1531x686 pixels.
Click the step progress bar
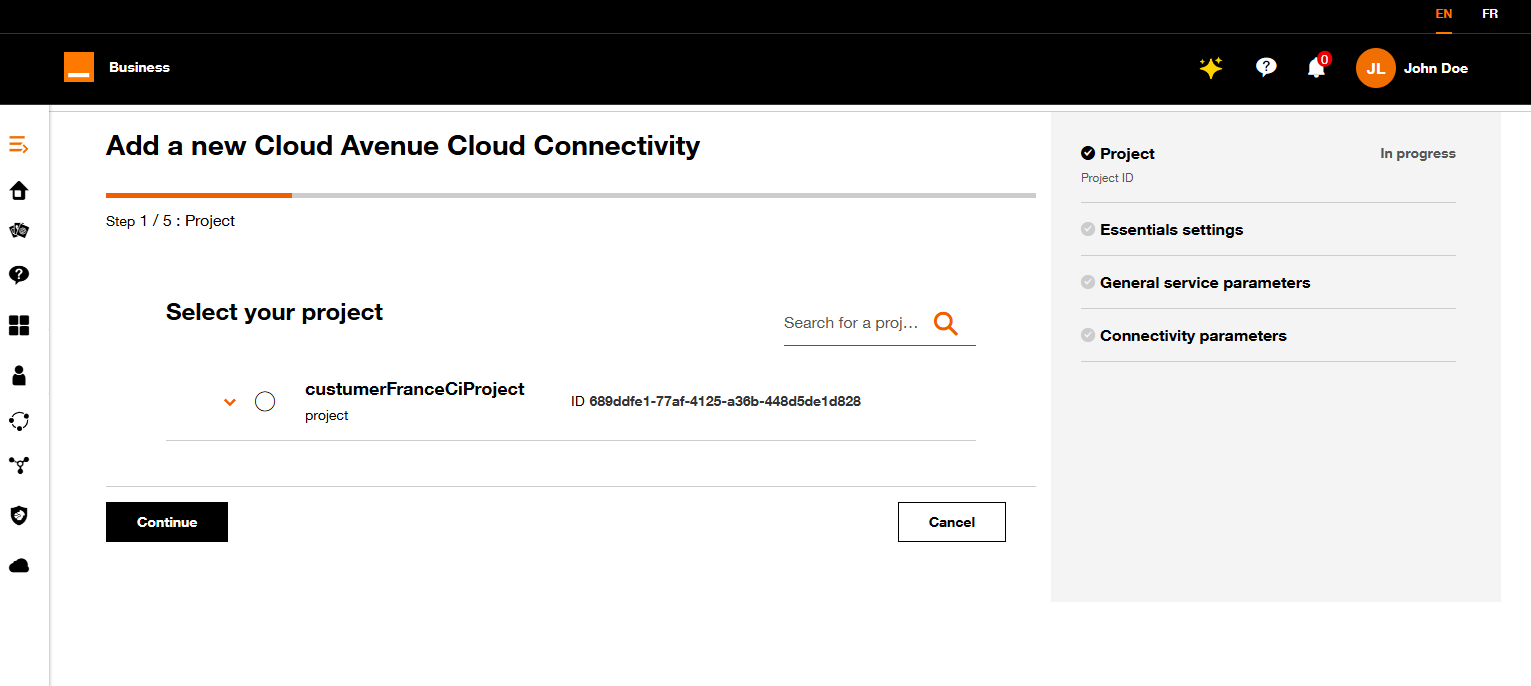(x=571, y=195)
